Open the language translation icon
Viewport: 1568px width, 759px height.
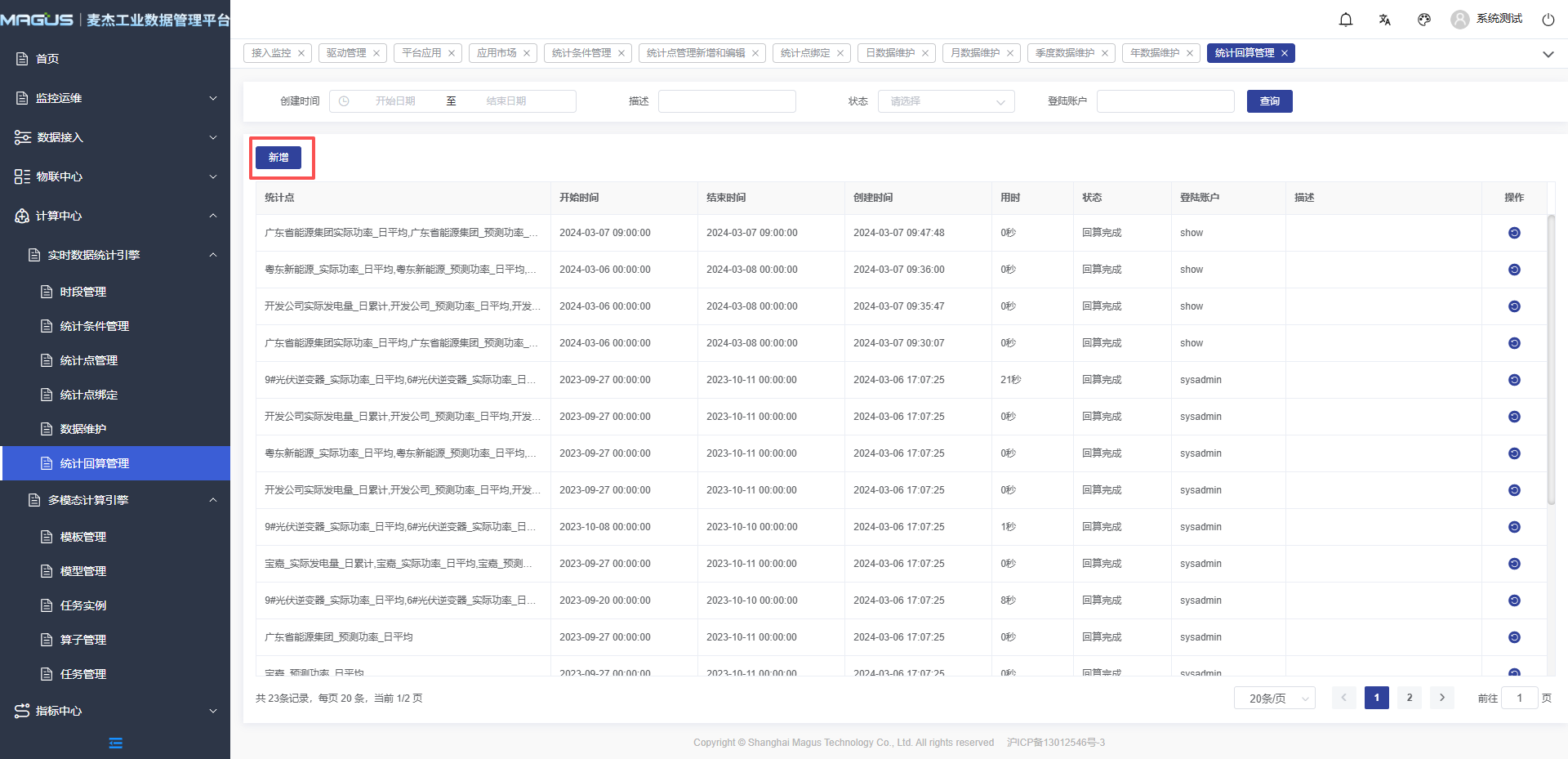pos(1385,20)
